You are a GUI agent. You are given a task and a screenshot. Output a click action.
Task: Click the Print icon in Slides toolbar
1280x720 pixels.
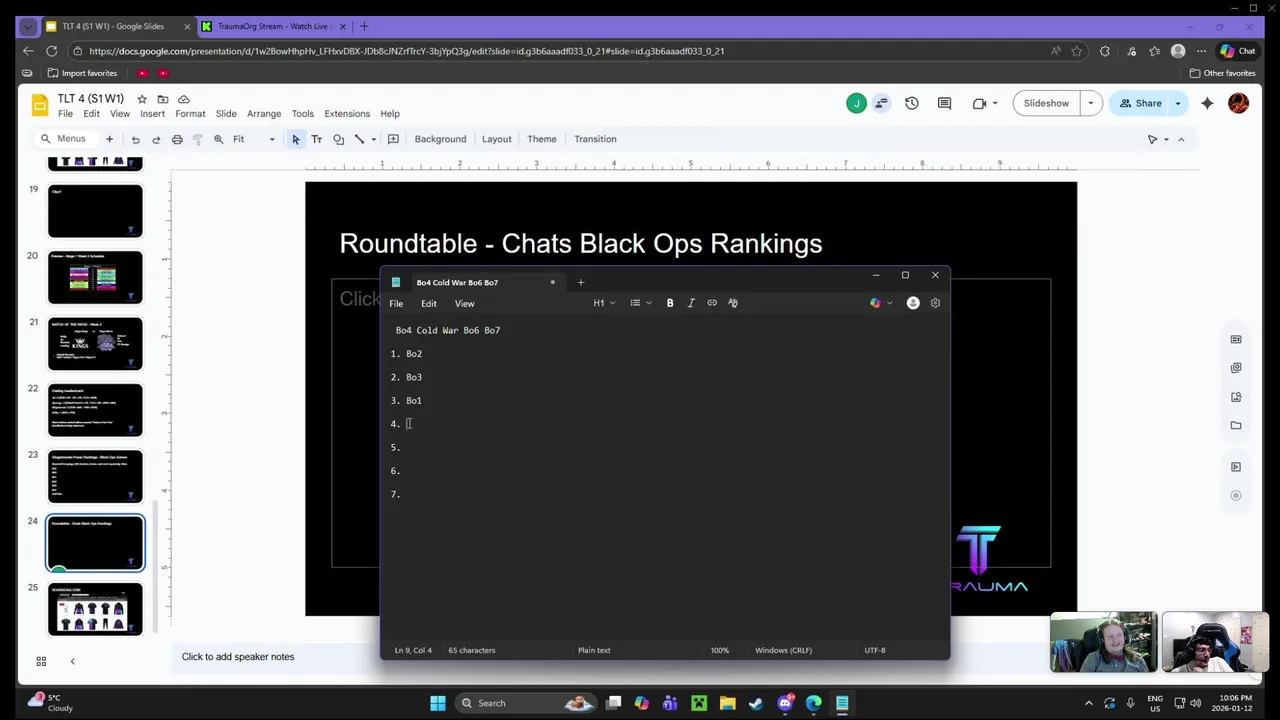coord(177,139)
